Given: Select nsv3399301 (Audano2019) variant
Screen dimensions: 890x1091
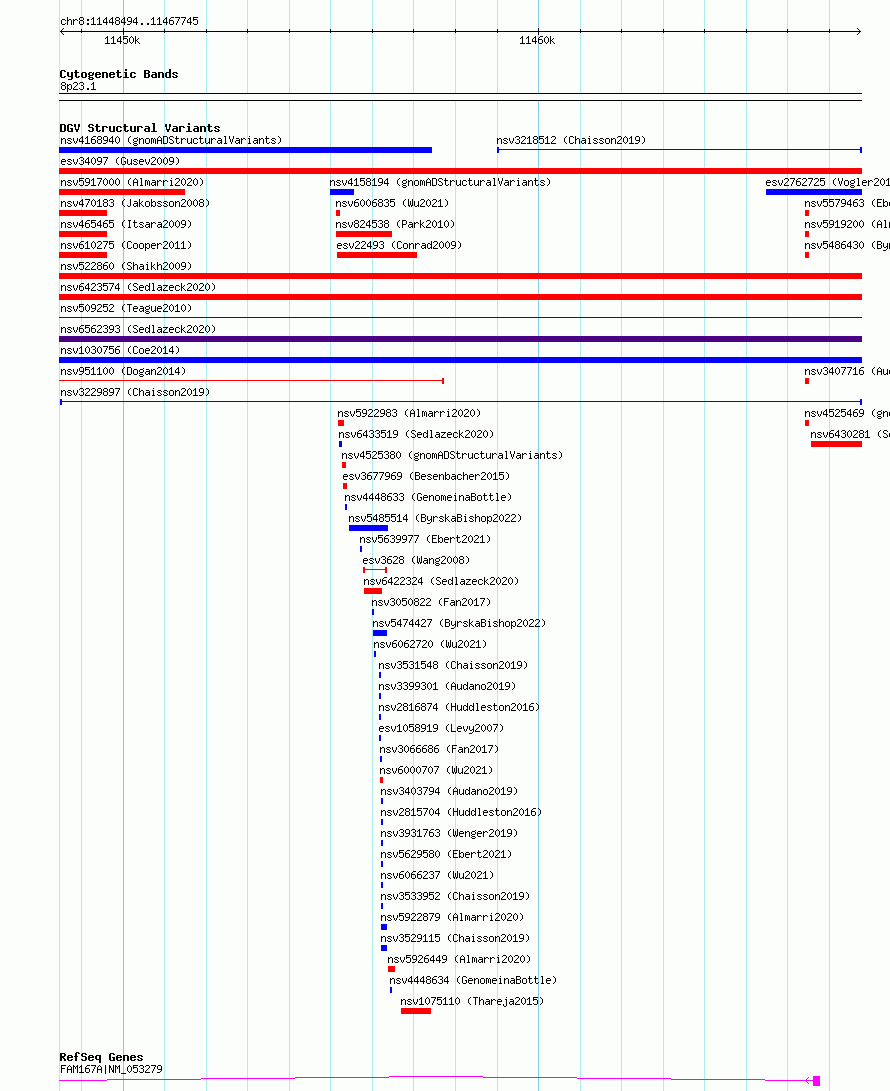Looking at the screenshot, I should (447, 686).
